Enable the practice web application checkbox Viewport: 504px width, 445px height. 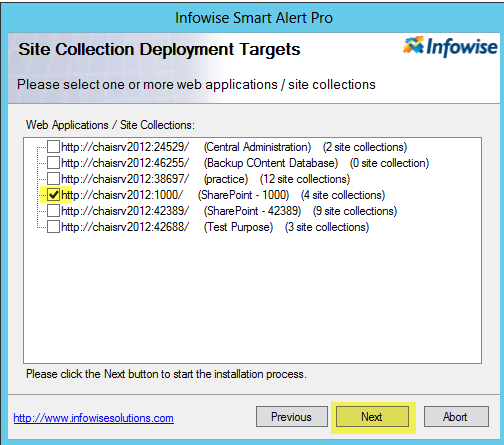tap(53, 178)
